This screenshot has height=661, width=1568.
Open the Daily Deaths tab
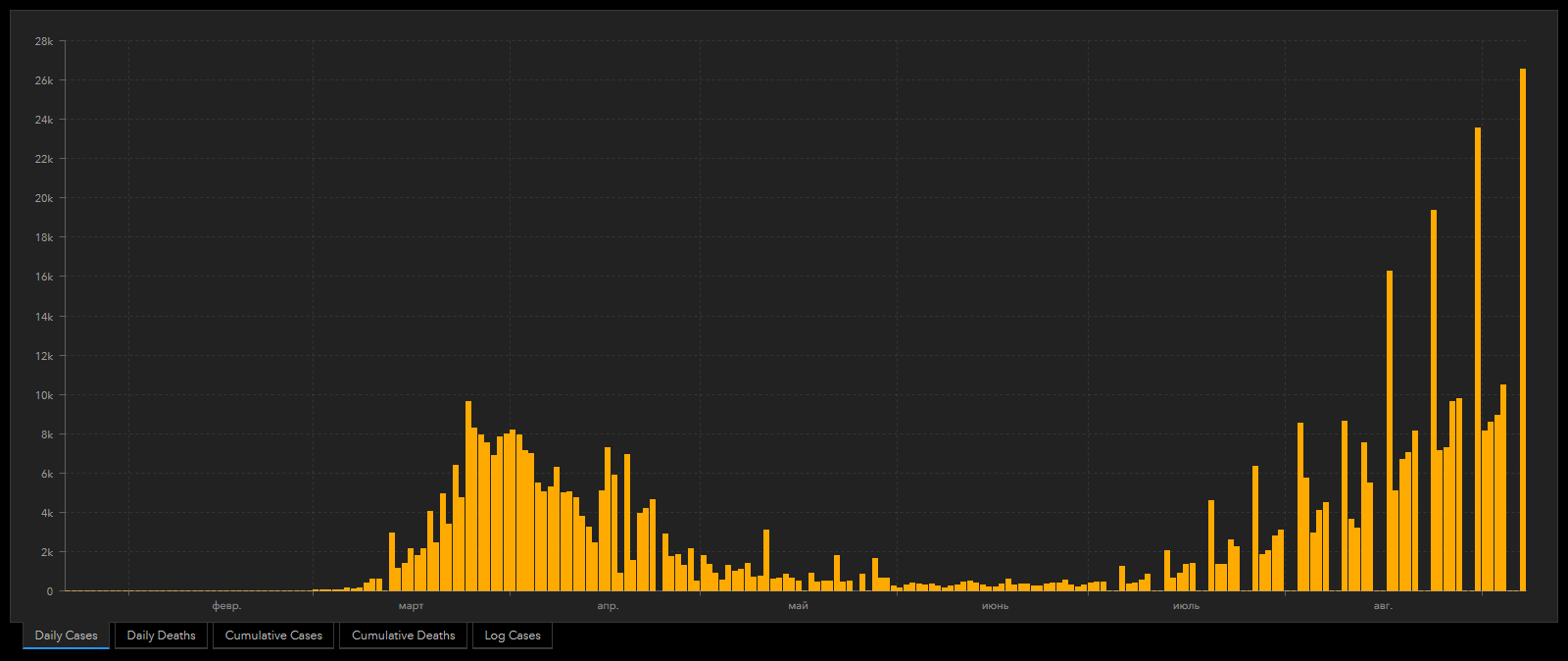tap(161, 636)
